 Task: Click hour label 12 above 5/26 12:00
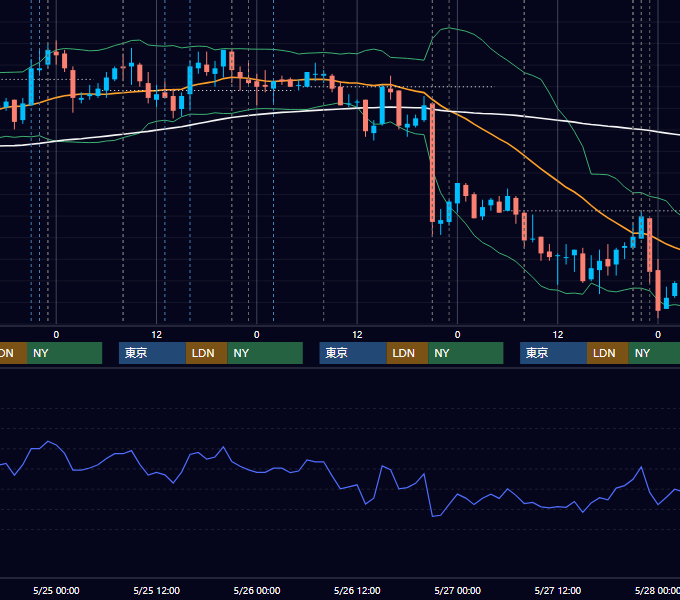[x=357, y=335]
